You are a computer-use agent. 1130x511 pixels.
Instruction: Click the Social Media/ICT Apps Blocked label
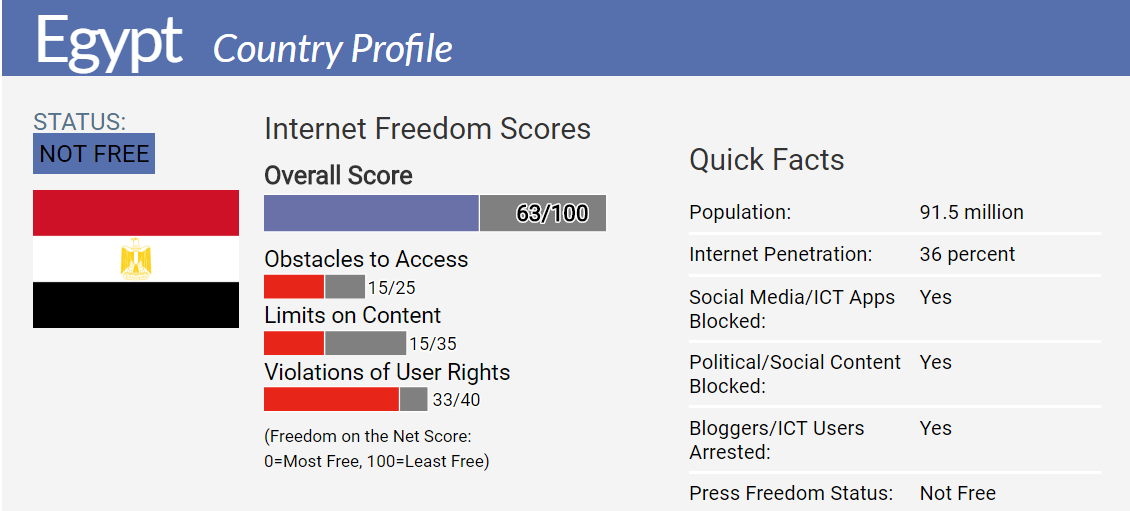pos(792,309)
